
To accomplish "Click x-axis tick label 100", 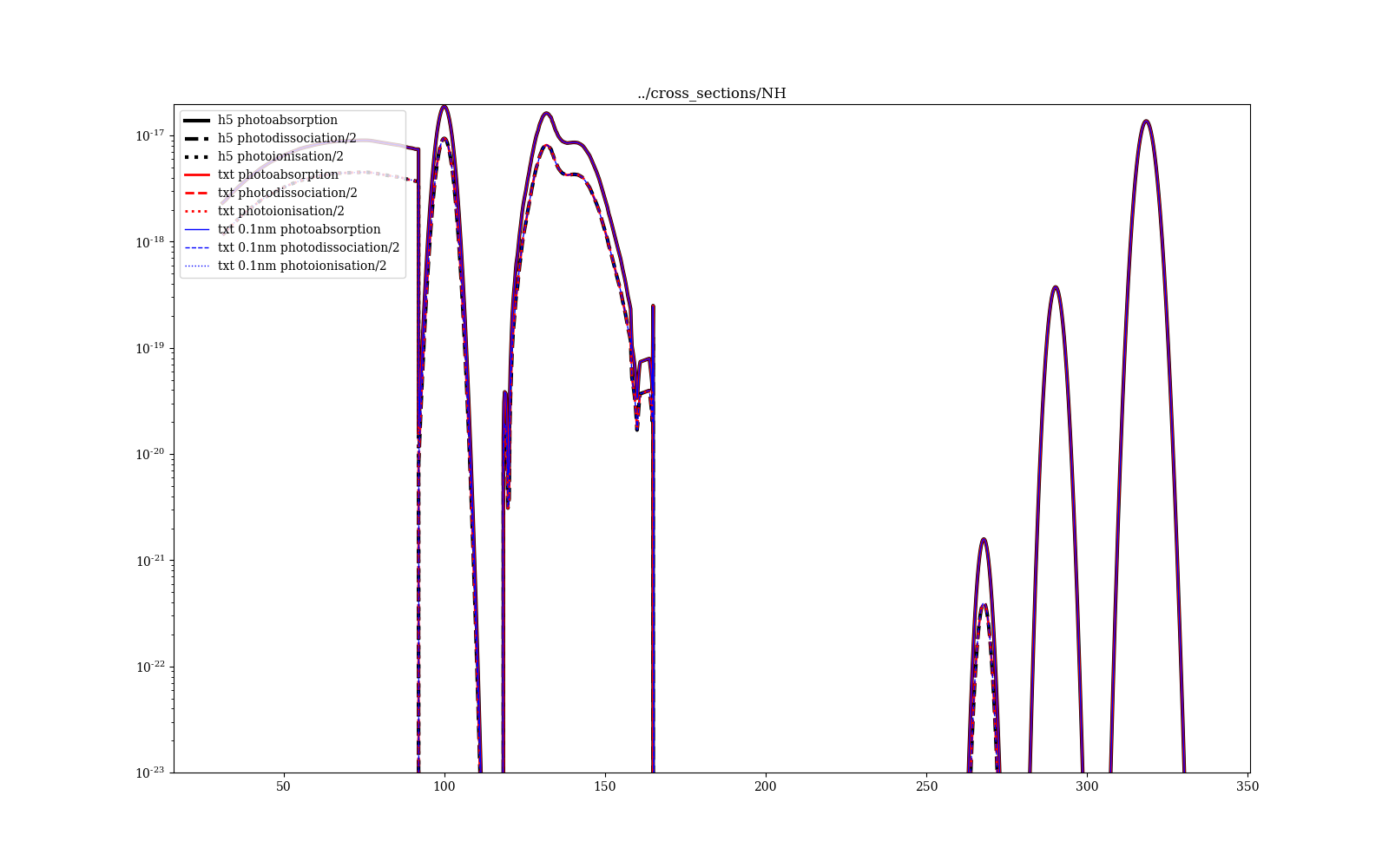I will point(444,786).
